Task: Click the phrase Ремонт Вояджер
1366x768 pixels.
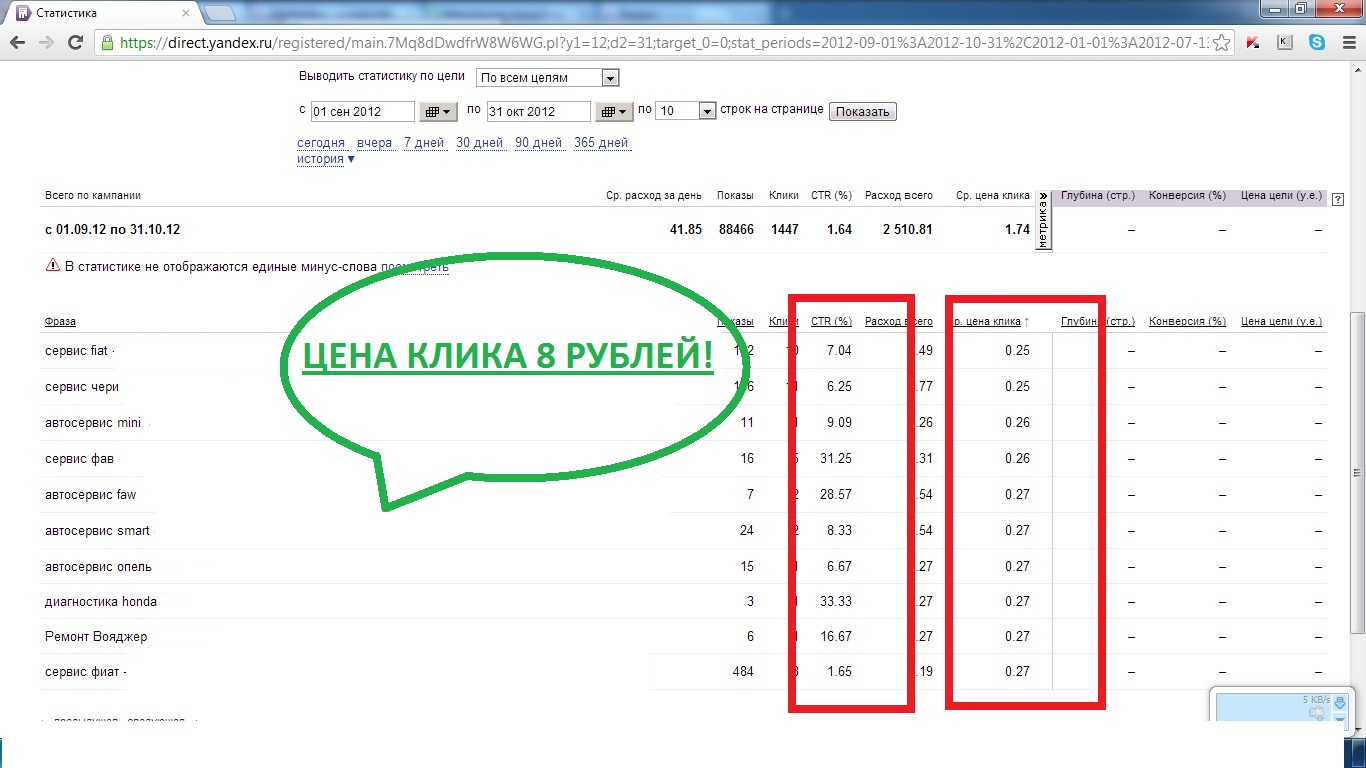Action: coord(96,636)
